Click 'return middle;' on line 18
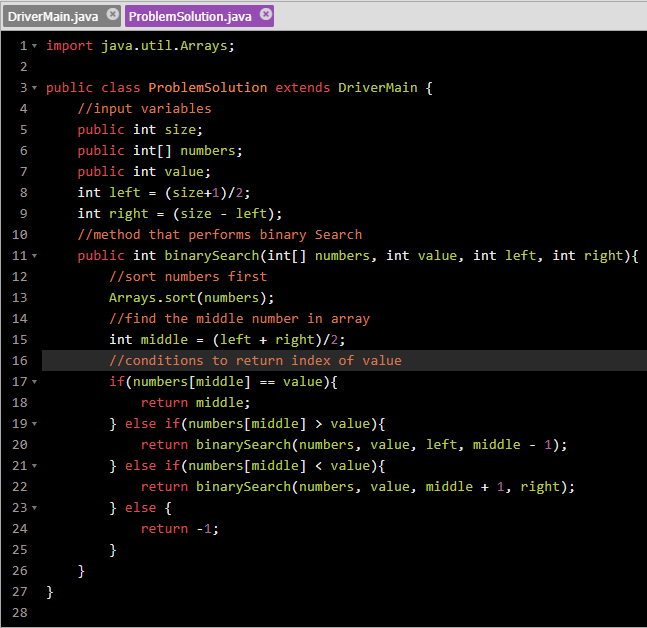The width and height of the screenshot is (647, 628). pyautogui.click(x=196, y=403)
